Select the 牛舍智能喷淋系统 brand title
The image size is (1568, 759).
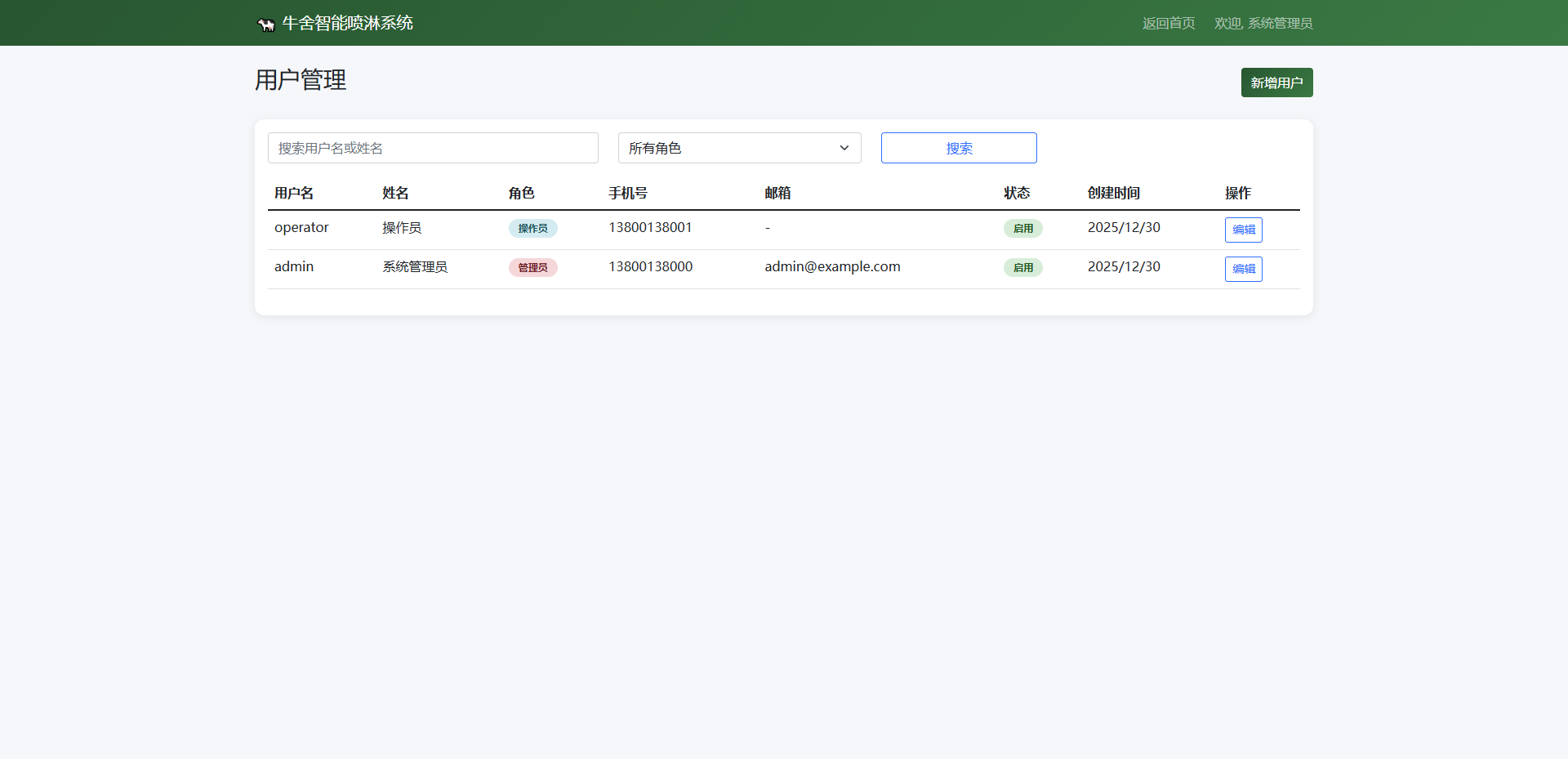pyautogui.click(x=347, y=23)
